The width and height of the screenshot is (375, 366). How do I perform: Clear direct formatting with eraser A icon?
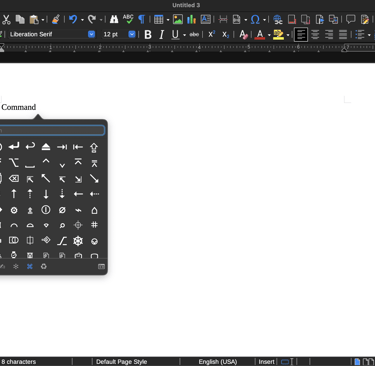[x=243, y=34]
